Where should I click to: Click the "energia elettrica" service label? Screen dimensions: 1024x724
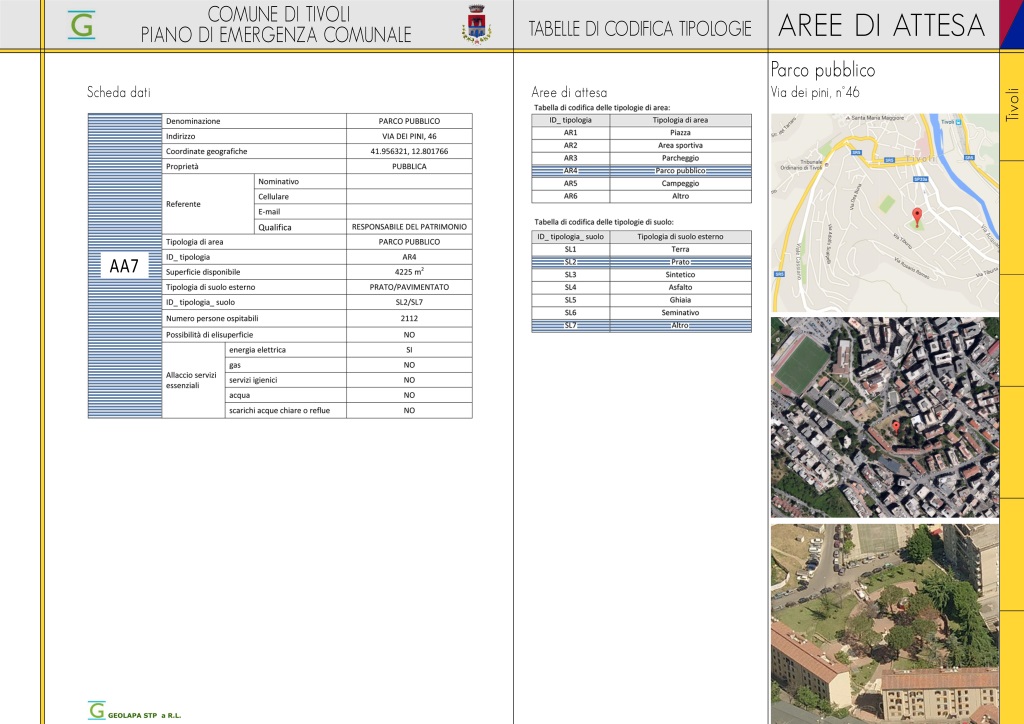(x=257, y=350)
